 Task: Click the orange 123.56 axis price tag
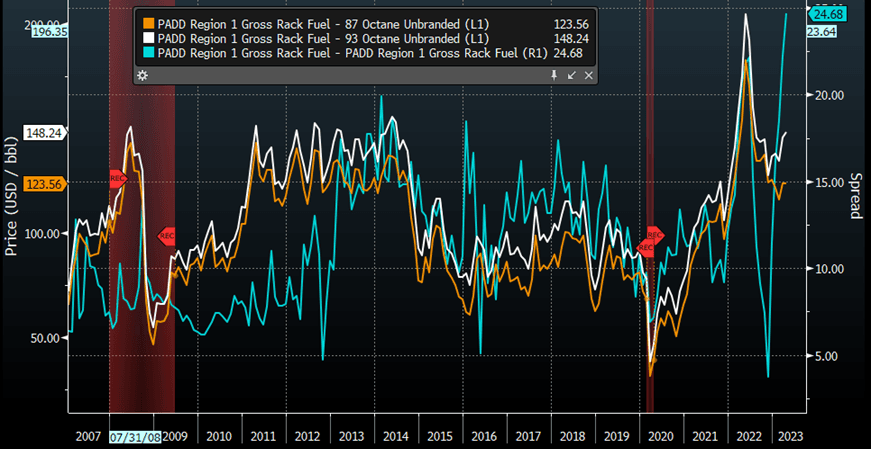(x=46, y=183)
